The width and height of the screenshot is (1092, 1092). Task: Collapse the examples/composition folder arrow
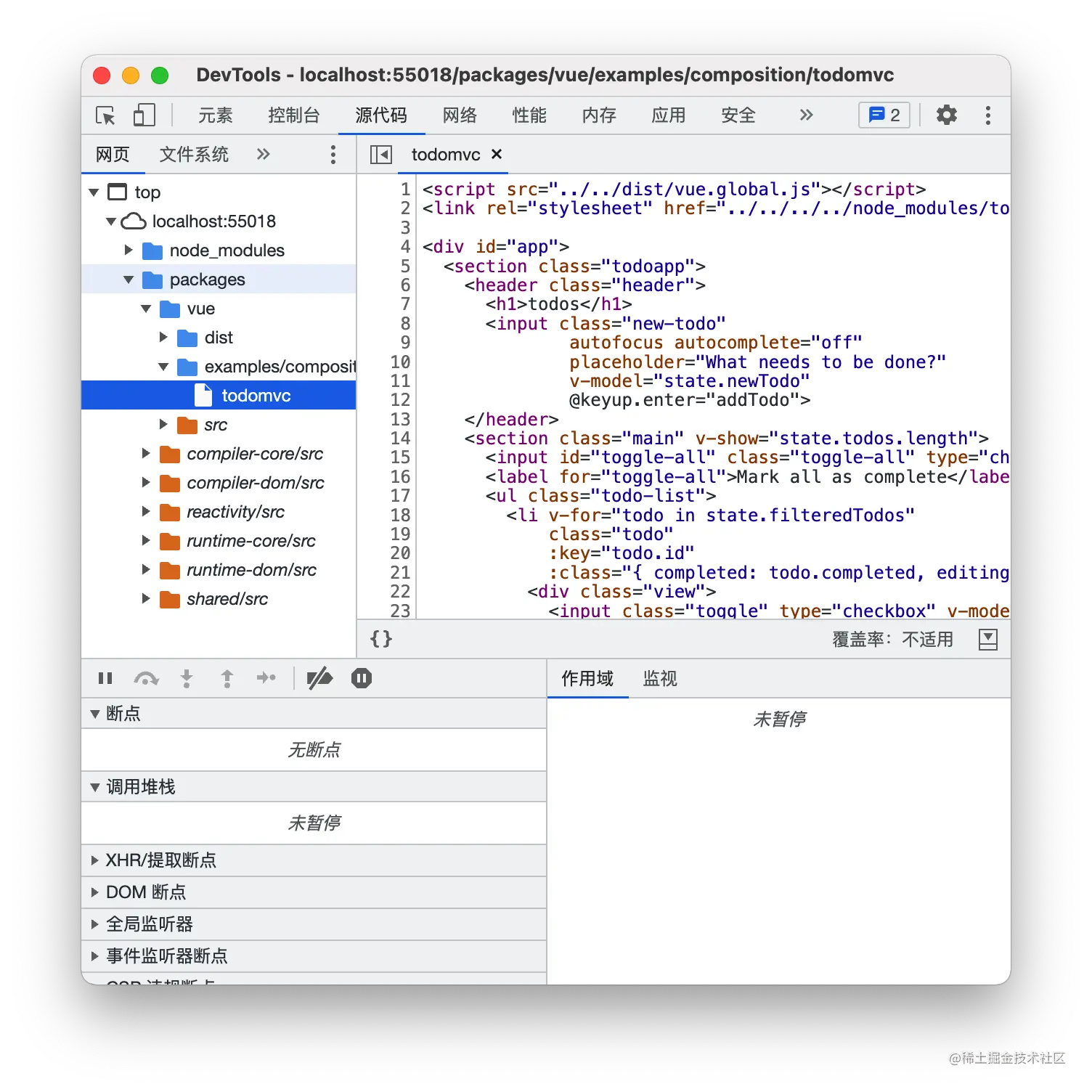pos(163,367)
